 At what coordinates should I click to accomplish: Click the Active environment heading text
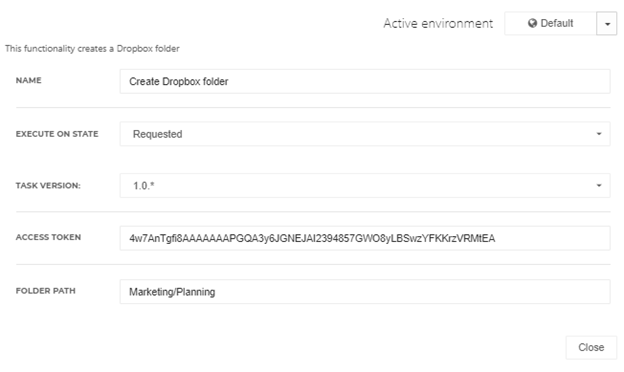click(x=438, y=23)
